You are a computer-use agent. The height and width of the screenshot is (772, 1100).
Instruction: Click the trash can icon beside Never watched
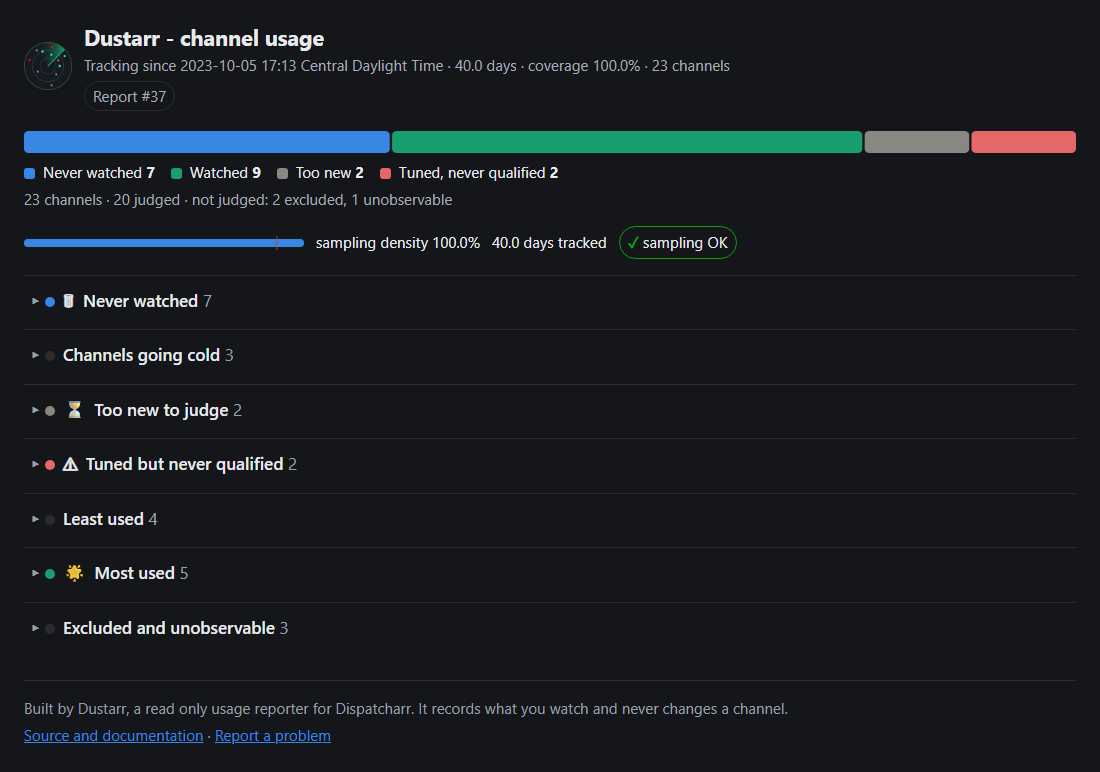coord(68,301)
